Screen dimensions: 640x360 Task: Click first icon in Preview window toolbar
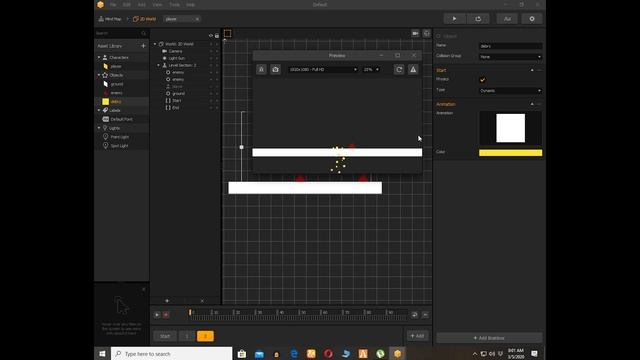261,69
